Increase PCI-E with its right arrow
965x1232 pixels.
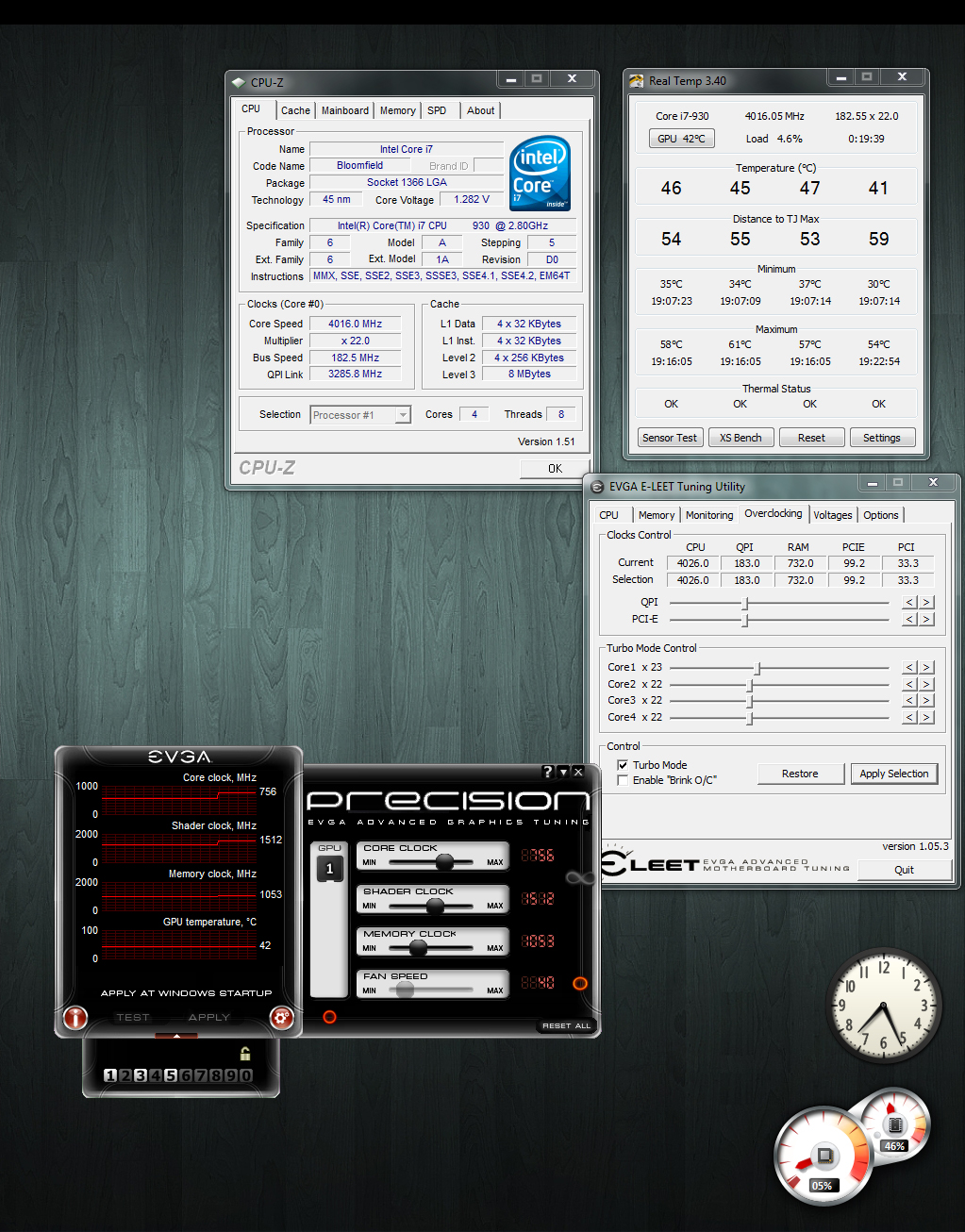tap(926, 619)
